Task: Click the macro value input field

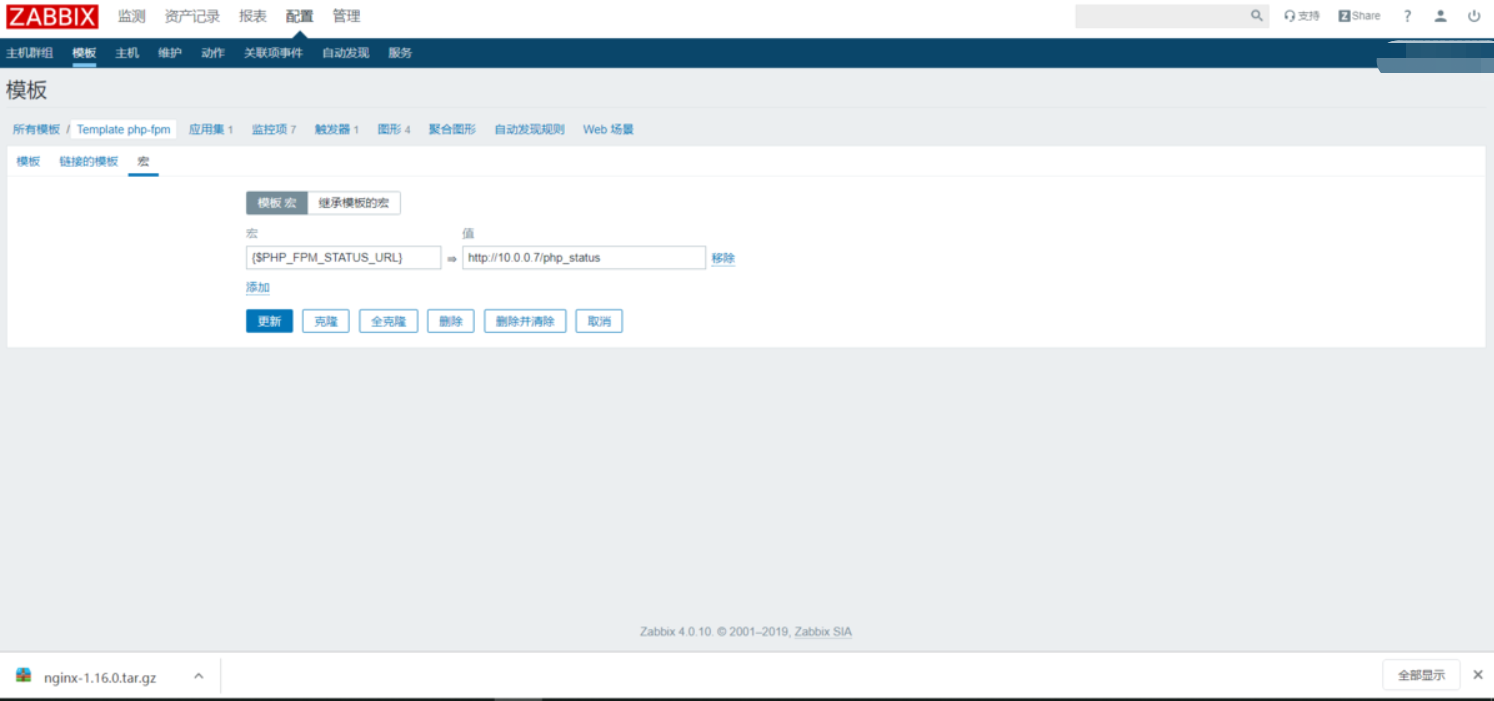Action: 584,257
